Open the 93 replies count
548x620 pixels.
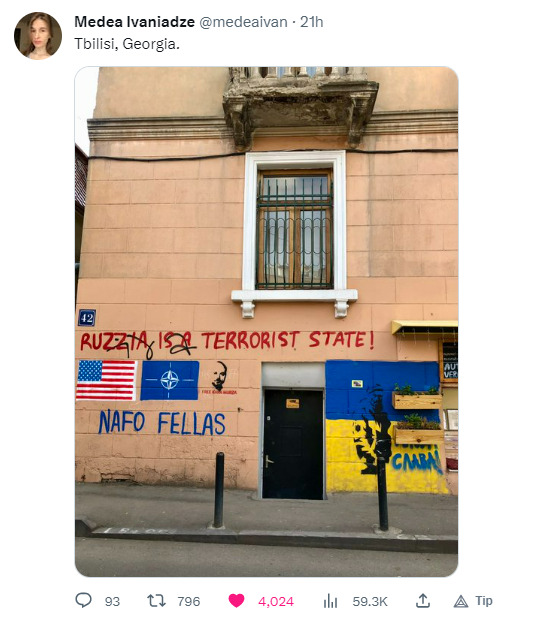tap(112, 601)
